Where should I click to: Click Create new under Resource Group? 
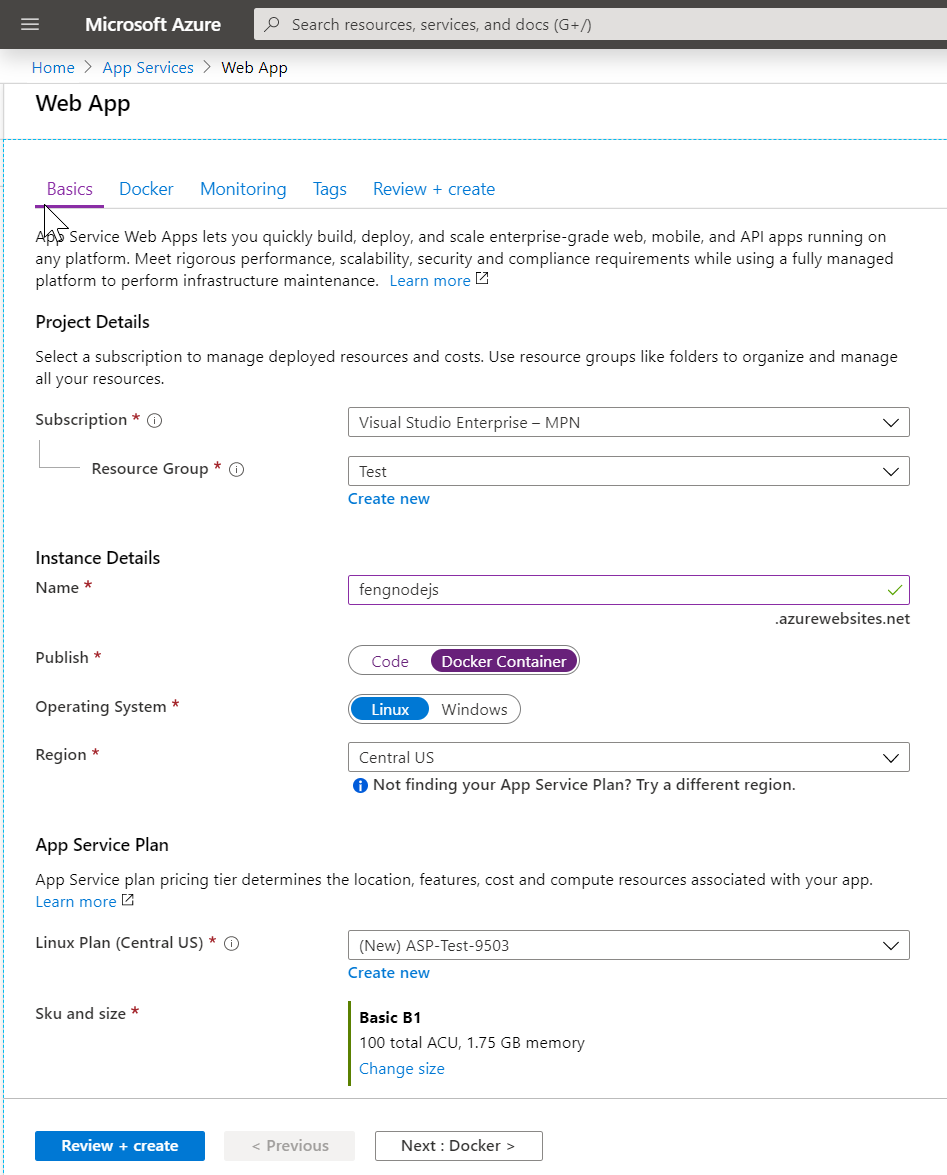(389, 499)
